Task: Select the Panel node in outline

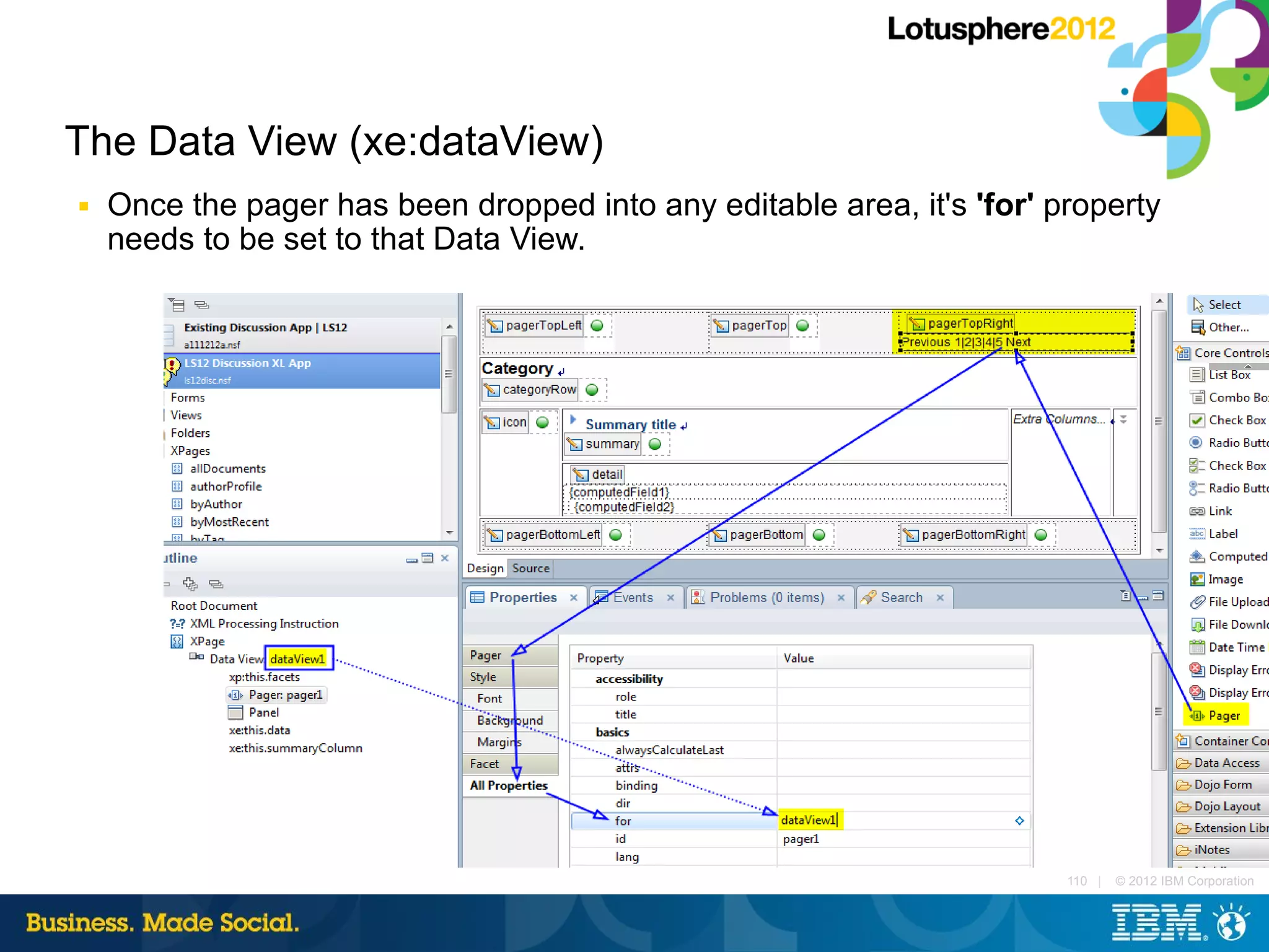Action: (254, 713)
